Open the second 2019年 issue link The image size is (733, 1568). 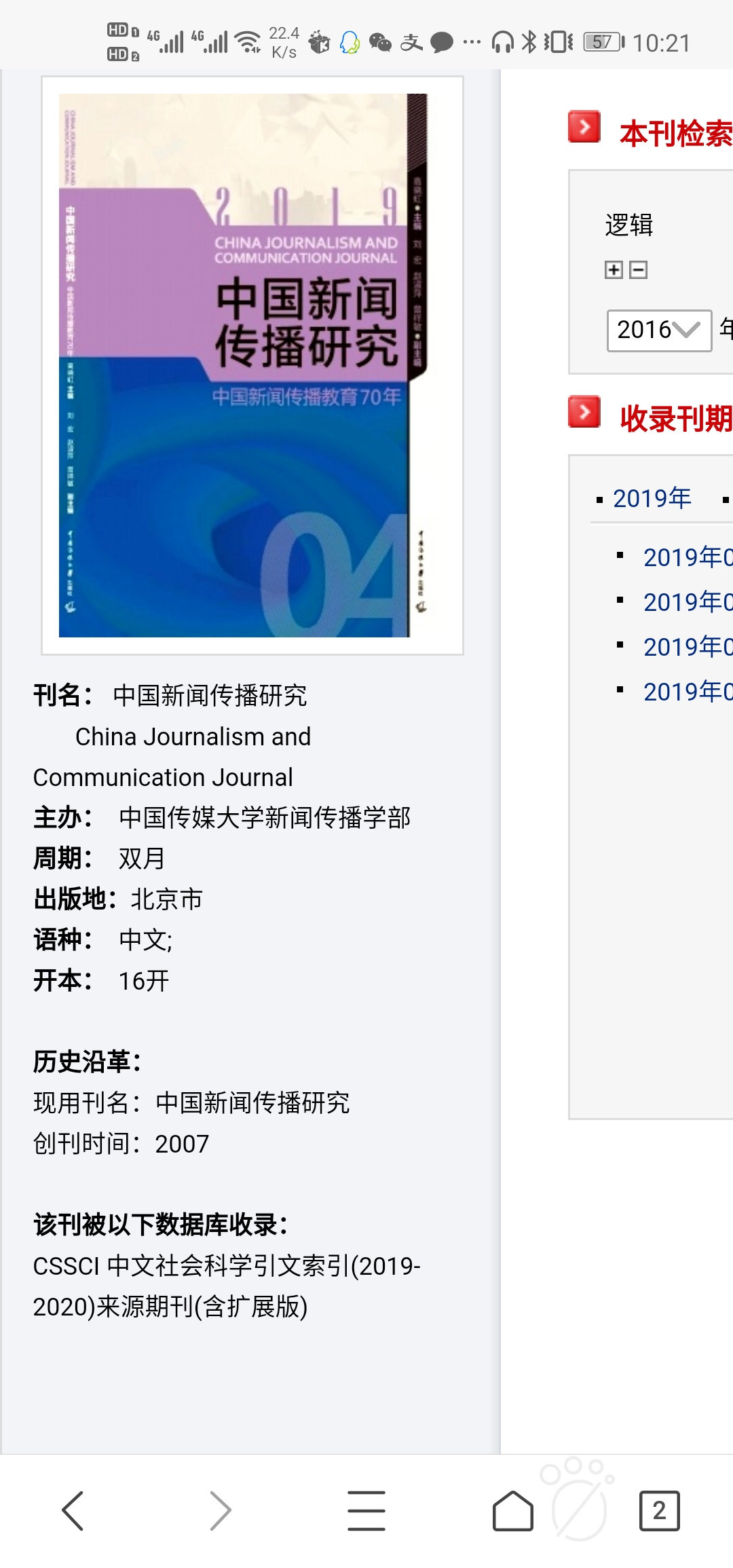(x=687, y=602)
